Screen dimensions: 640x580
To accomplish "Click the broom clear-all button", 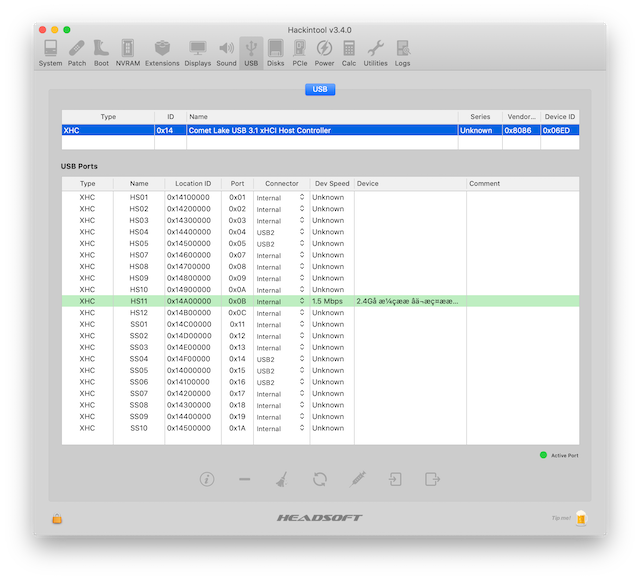I will (x=282, y=479).
